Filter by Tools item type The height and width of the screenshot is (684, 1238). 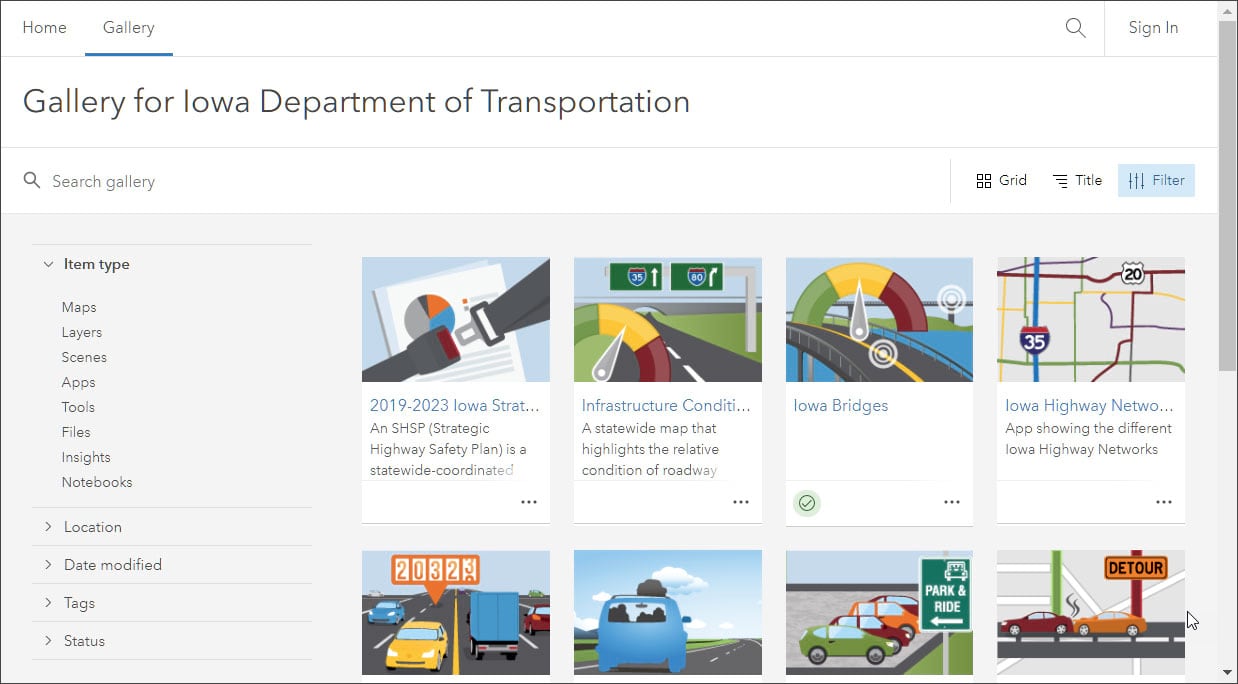[78, 407]
